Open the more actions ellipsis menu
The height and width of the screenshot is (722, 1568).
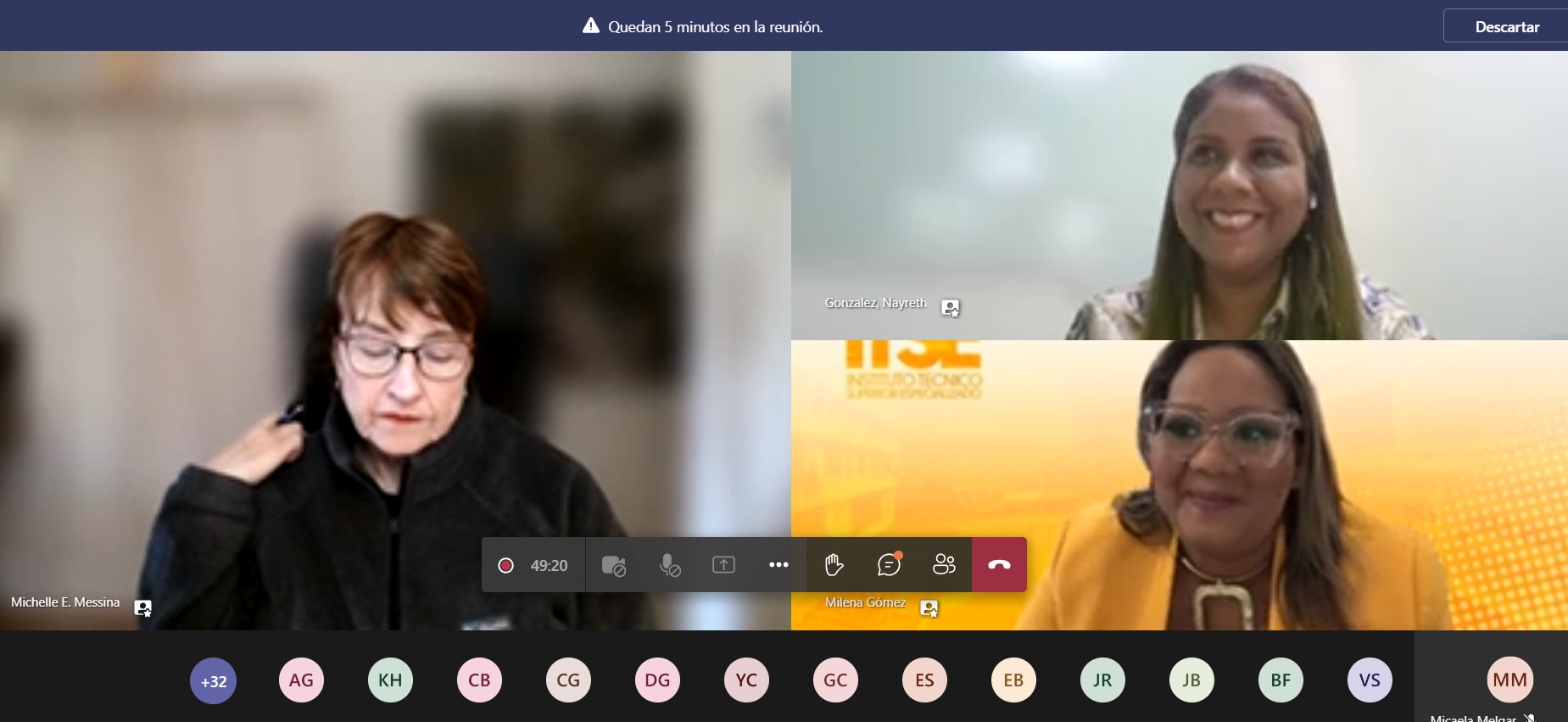(x=778, y=565)
